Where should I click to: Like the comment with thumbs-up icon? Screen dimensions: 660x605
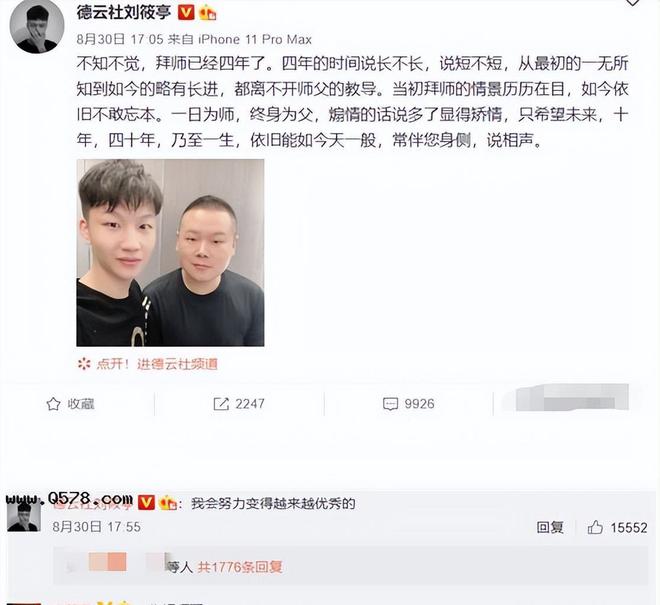(x=595, y=527)
